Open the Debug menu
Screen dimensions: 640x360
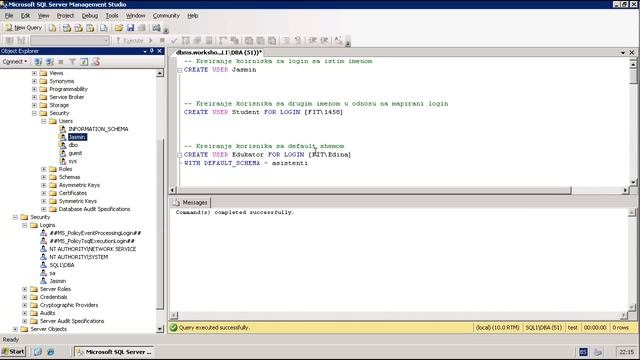click(90, 16)
